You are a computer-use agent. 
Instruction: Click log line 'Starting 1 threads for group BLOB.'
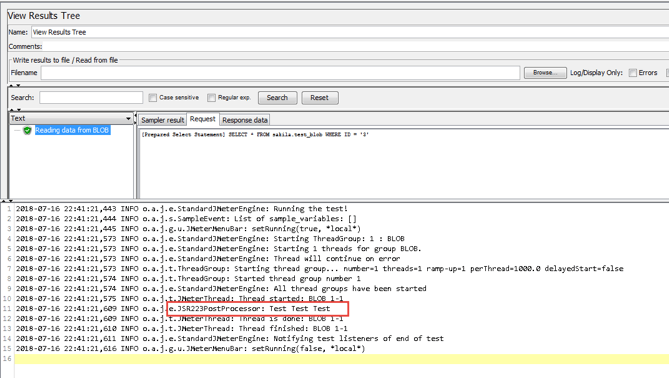(x=218, y=248)
